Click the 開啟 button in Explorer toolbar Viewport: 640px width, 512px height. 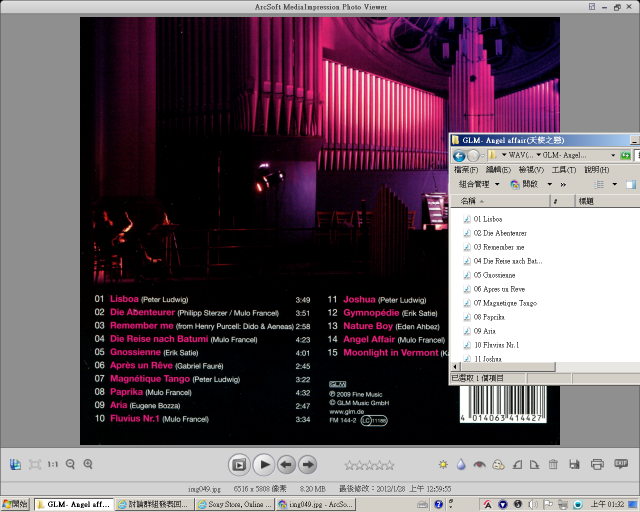pos(524,184)
